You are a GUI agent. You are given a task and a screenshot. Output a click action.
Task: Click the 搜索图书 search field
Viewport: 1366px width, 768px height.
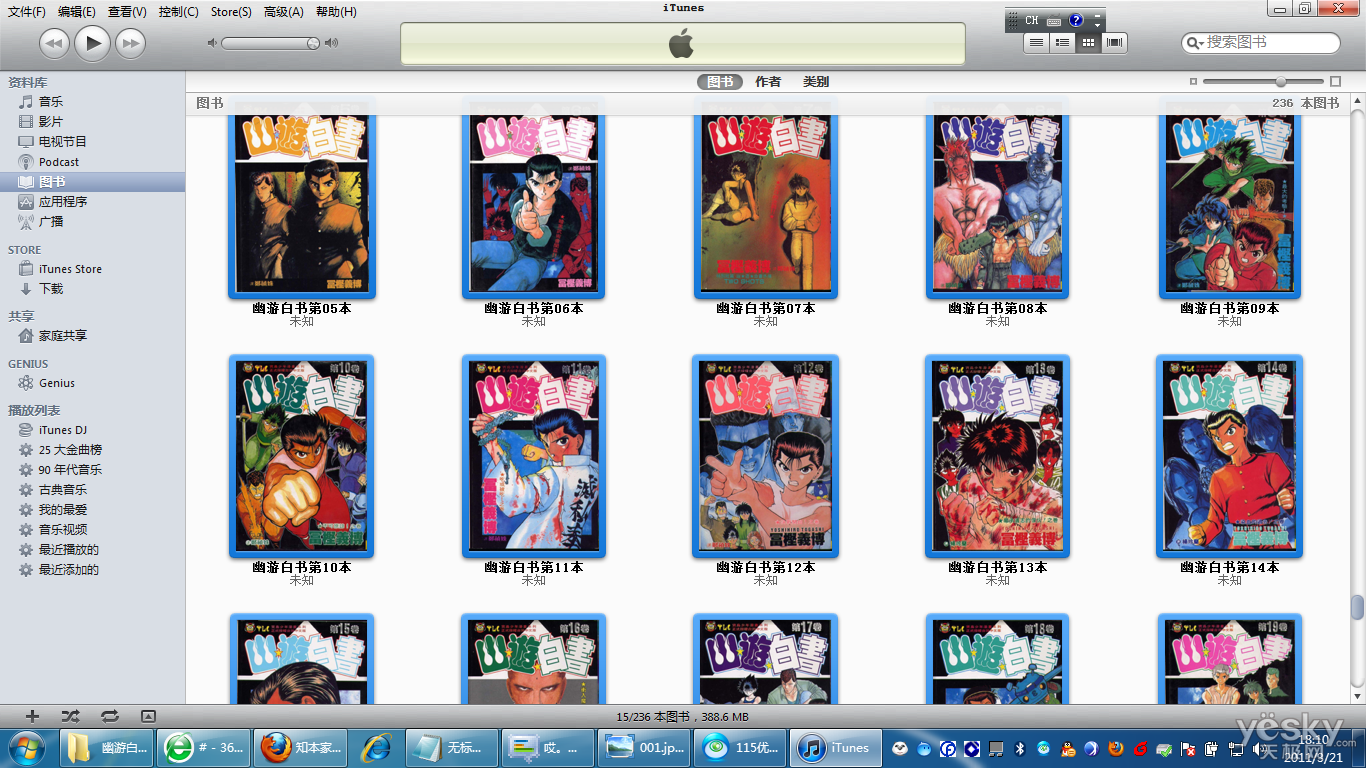(x=1260, y=42)
